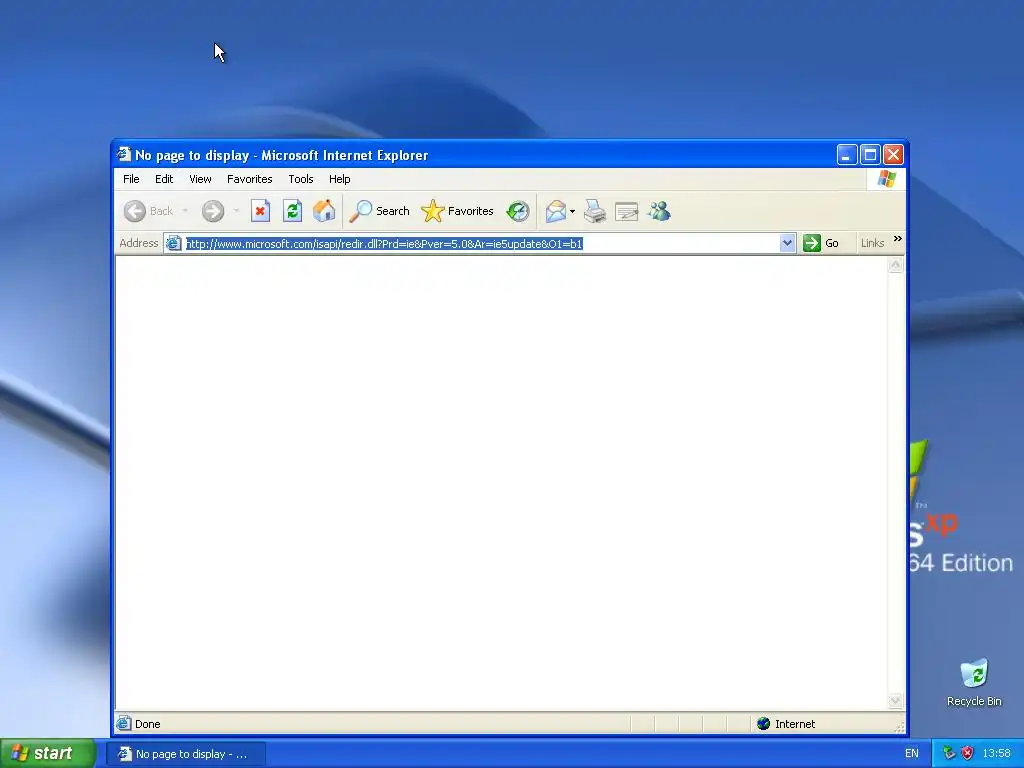
Task: Click the 13:58 taskbar clock
Action: pyautogui.click(x=997, y=753)
